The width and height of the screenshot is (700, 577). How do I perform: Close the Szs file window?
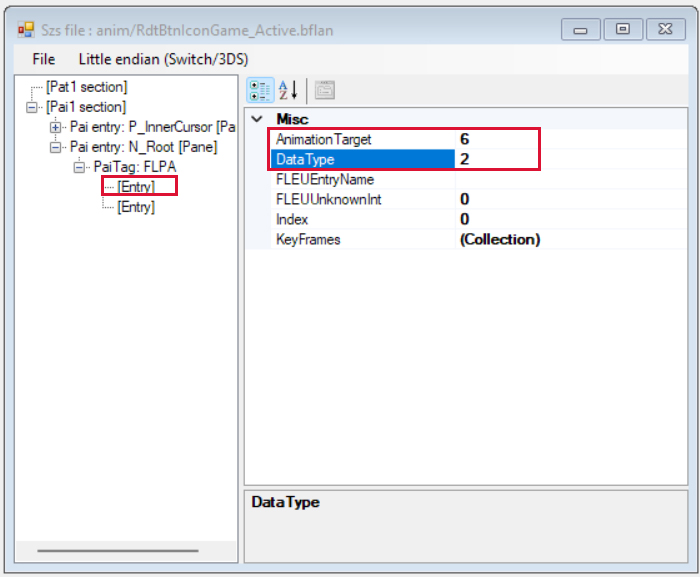point(666,29)
